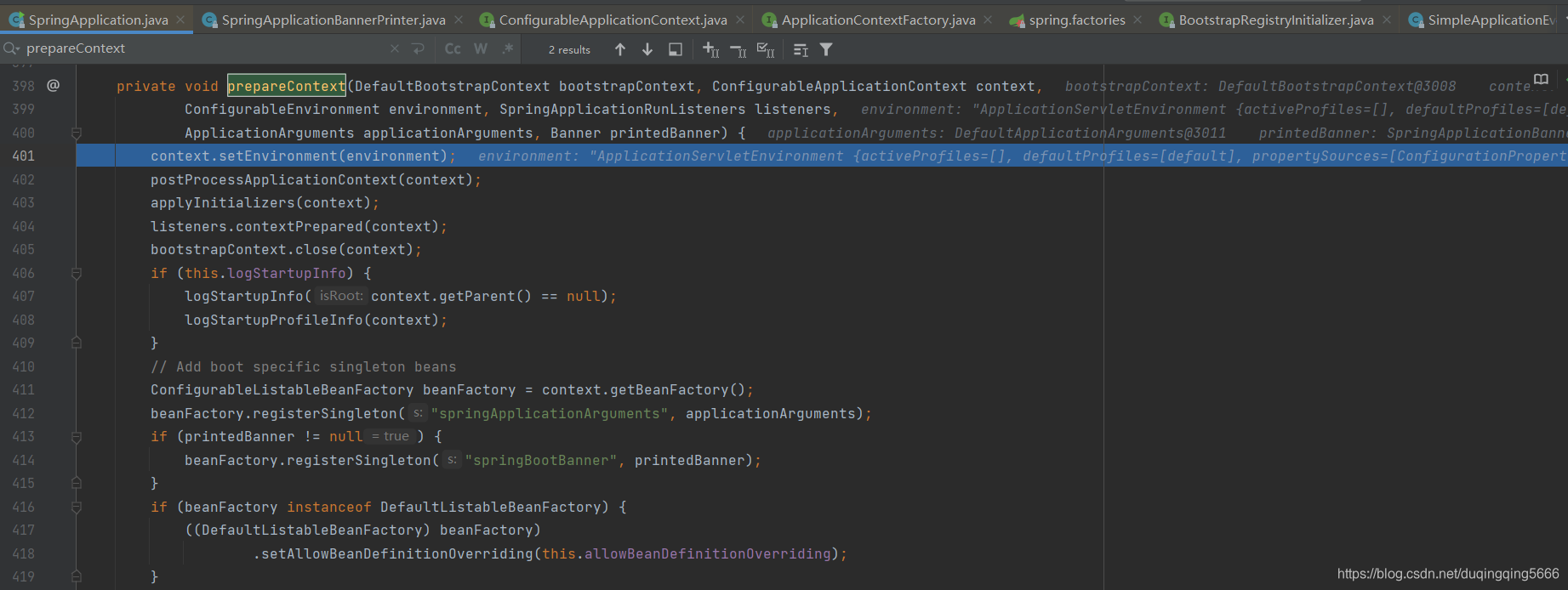
Task: Toggle Match Case (Cc) search option
Action: tap(453, 48)
